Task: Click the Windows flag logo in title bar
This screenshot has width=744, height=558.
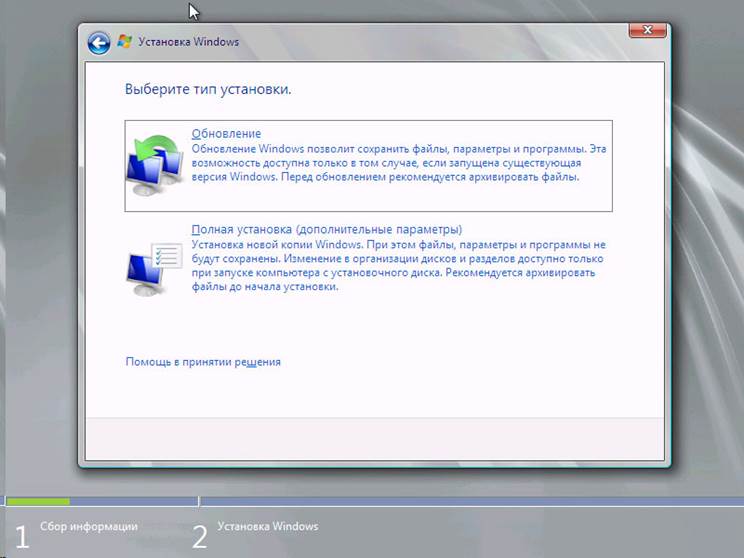Action: pos(124,41)
